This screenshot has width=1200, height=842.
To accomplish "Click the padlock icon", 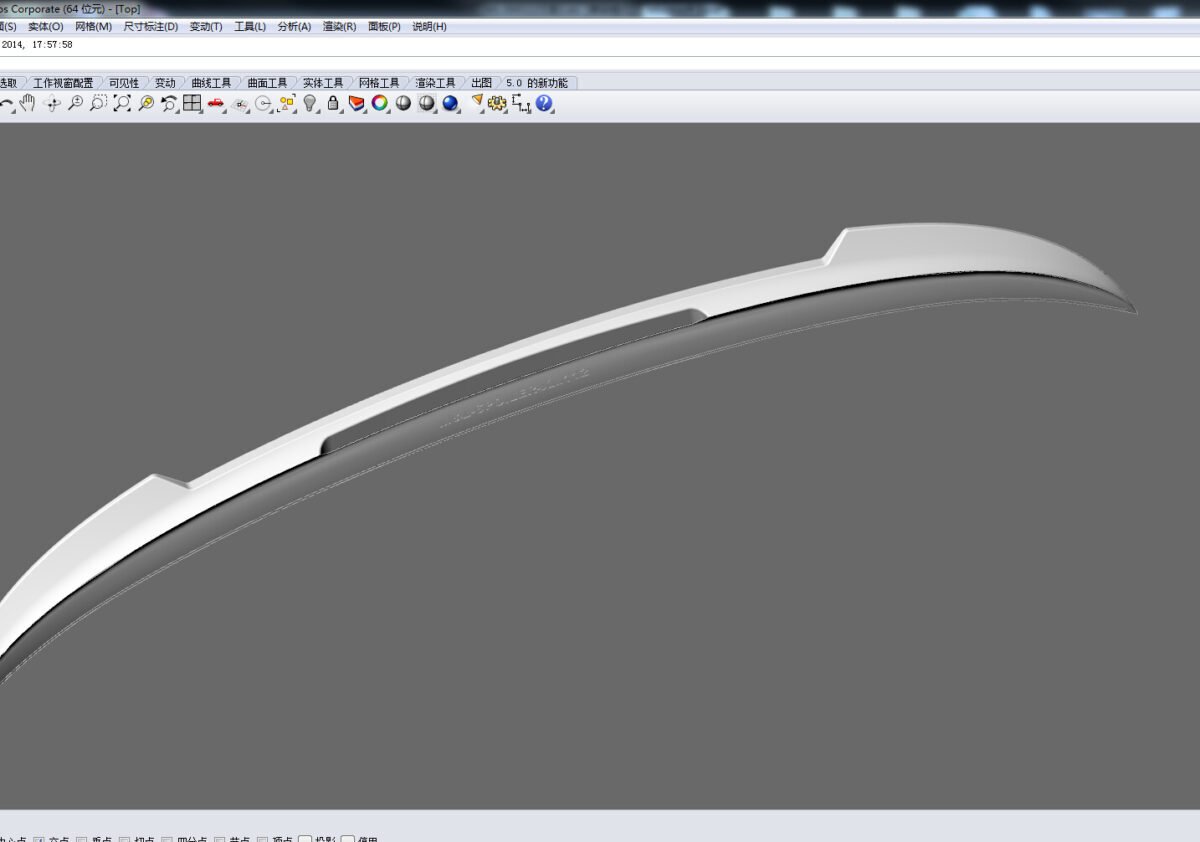I will pyautogui.click(x=333, y=103).
